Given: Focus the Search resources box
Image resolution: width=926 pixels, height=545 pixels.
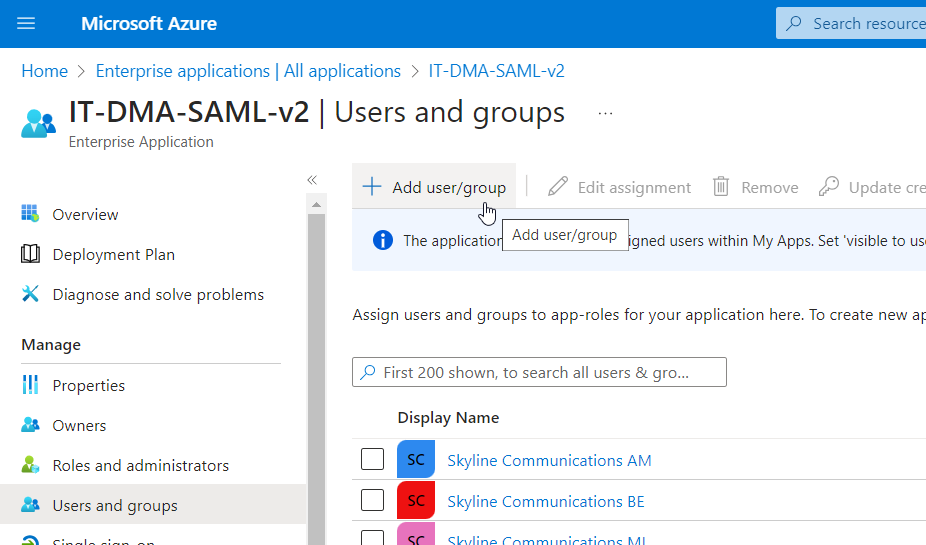Looking at the screenshot, I should (851, 24).
